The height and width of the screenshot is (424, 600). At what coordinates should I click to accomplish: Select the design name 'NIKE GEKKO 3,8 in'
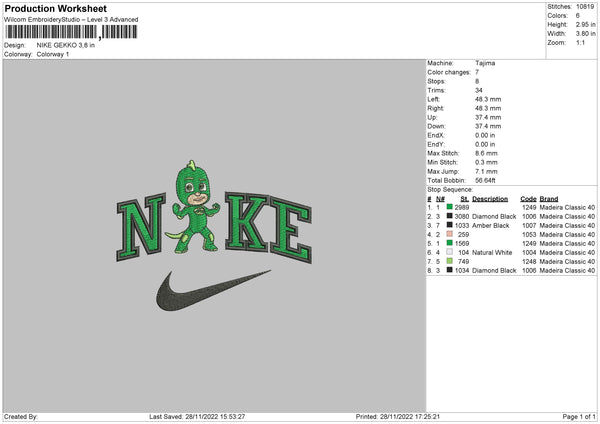coord(66,45)
